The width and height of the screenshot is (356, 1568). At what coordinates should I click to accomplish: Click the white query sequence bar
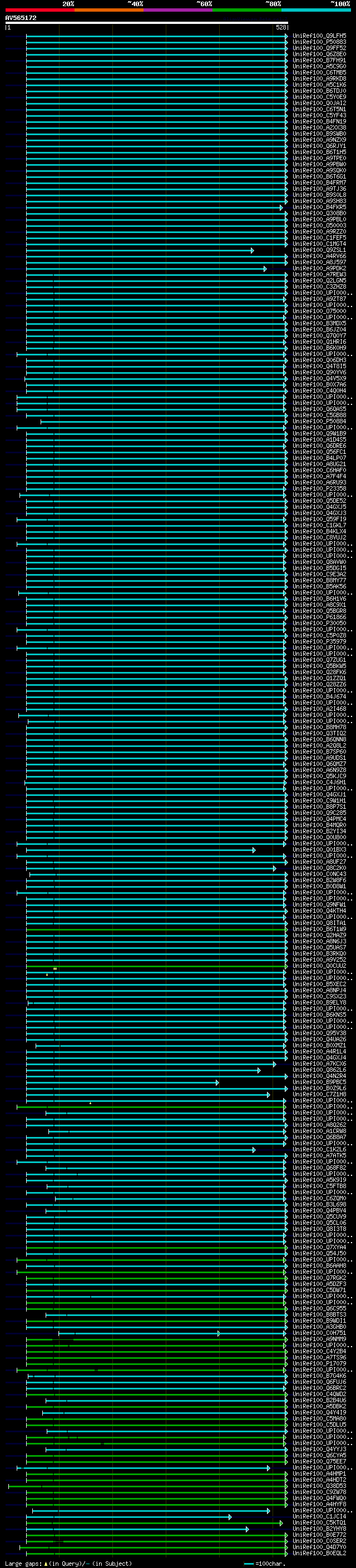pyautogui.click(x=147, y=22)
